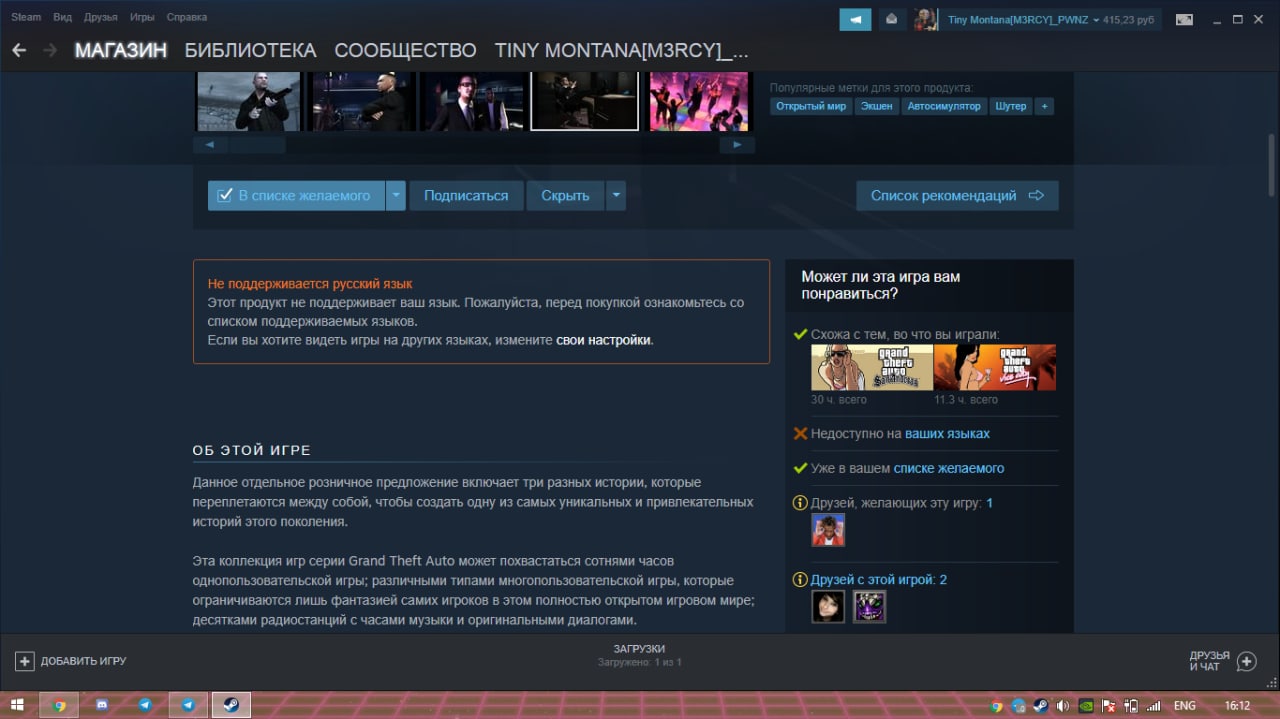Switch to Big Picture mode icon

[x=1185, y=19]
